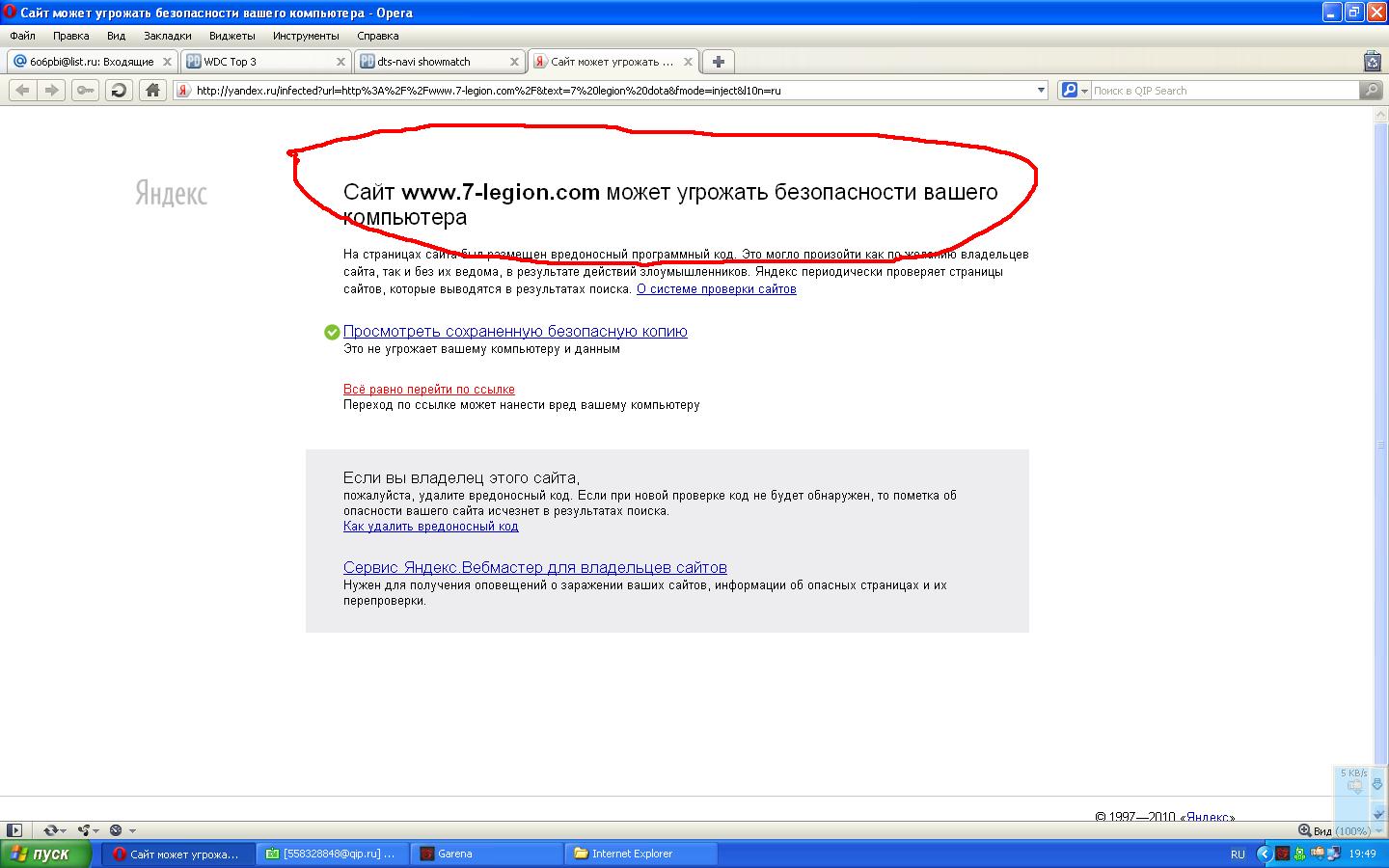The height and width of the screenshot is (868, 1389).
Task: Open 'Как удалить вредоносный код' link
Action: click(431, 527)
